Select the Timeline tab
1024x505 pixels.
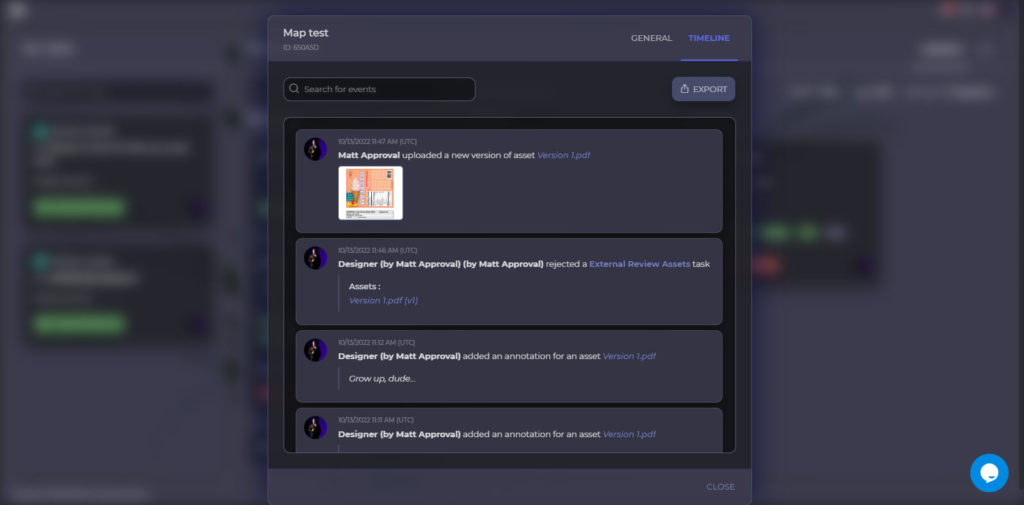[709, 39]
